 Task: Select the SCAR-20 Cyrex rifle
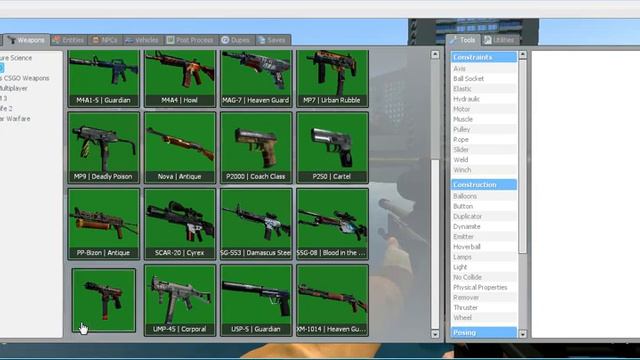tap(180, 224)
